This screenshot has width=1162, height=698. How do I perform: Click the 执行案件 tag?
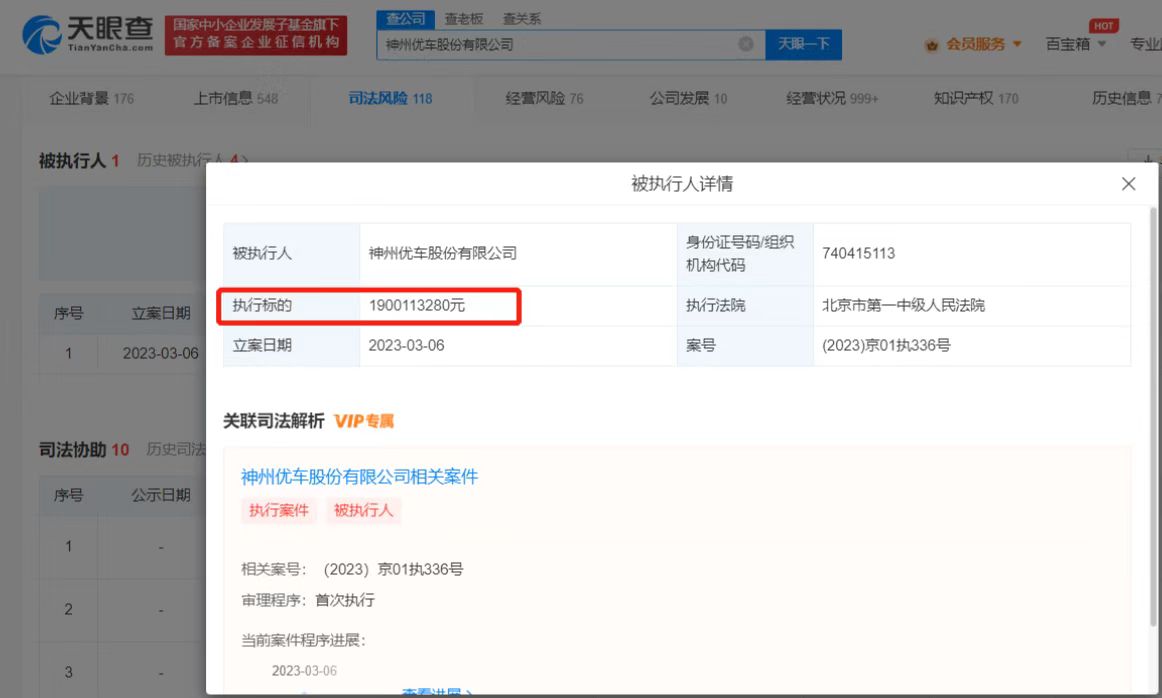pyautogui.click(x=279, y=510)
